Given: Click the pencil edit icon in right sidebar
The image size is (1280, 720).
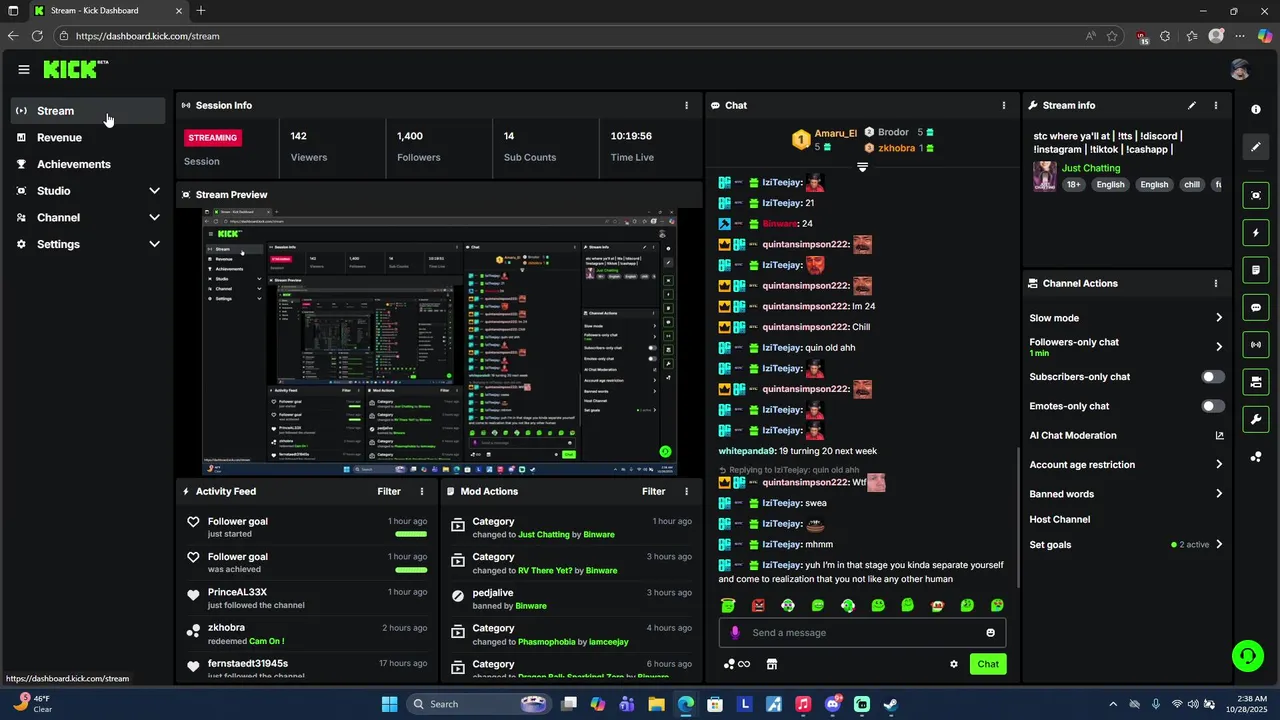Looking at the screenshot, I should click(x=1256, y=147).
